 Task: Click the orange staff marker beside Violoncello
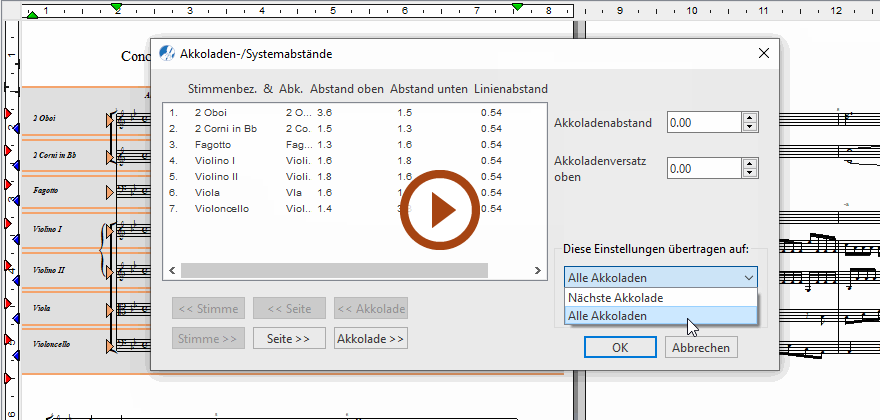coord(110,346)
